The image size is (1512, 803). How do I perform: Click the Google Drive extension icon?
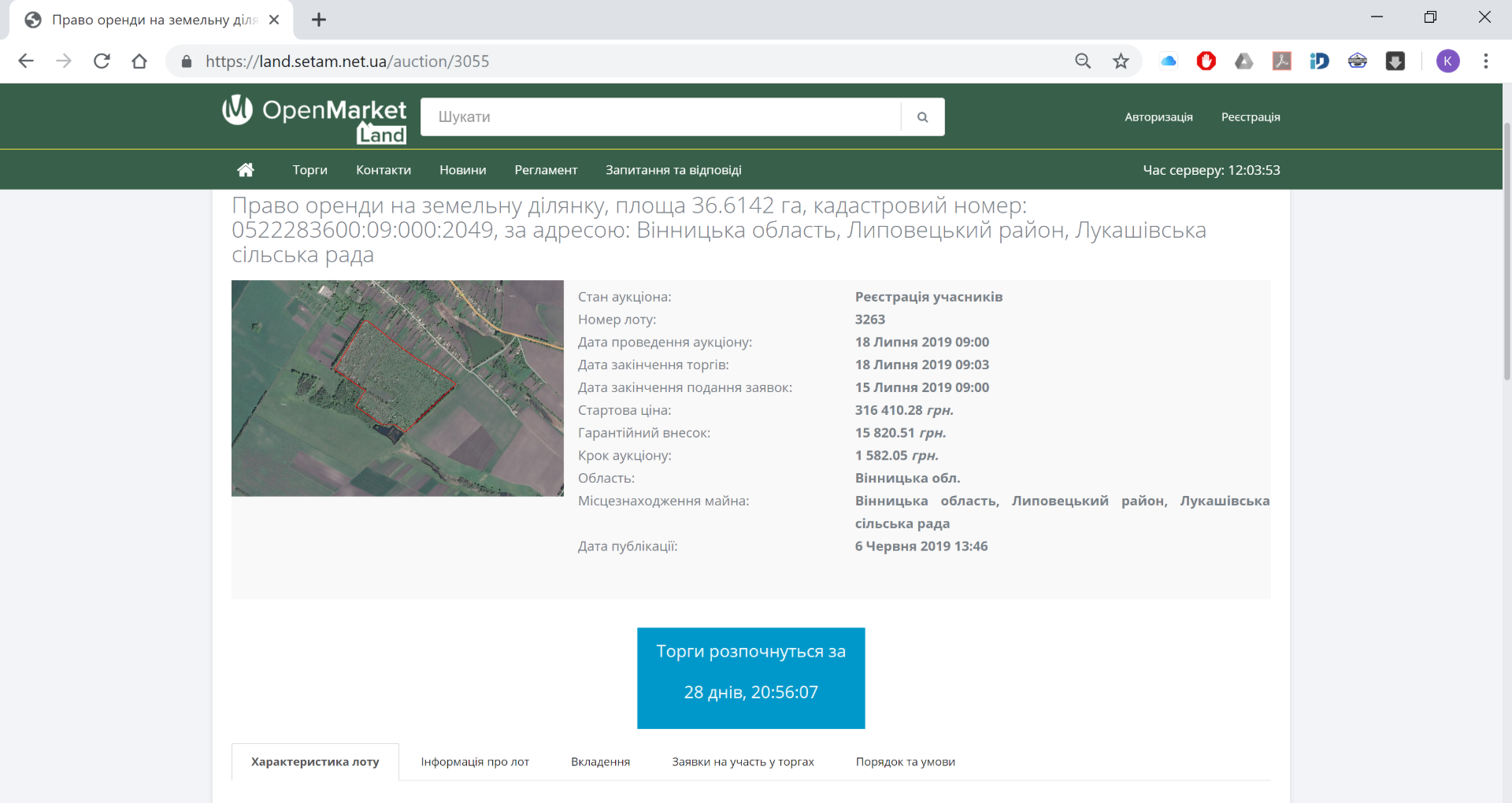click(x=1243, y=61)
